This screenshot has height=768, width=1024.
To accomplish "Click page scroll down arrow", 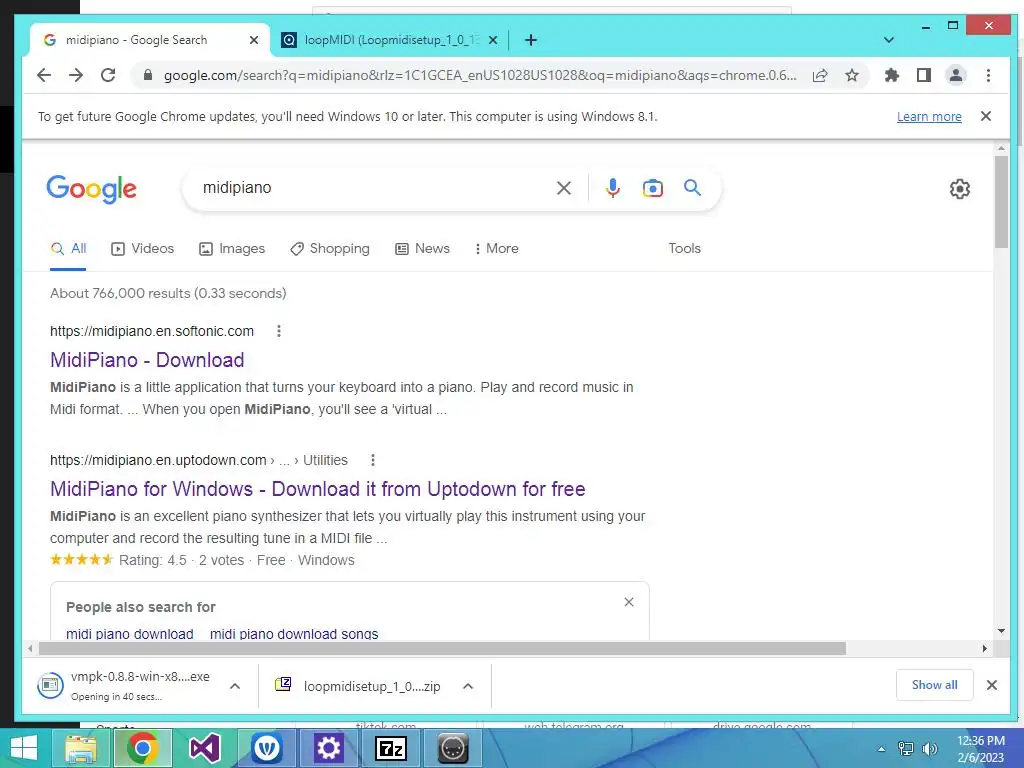I will point(1001,631).
